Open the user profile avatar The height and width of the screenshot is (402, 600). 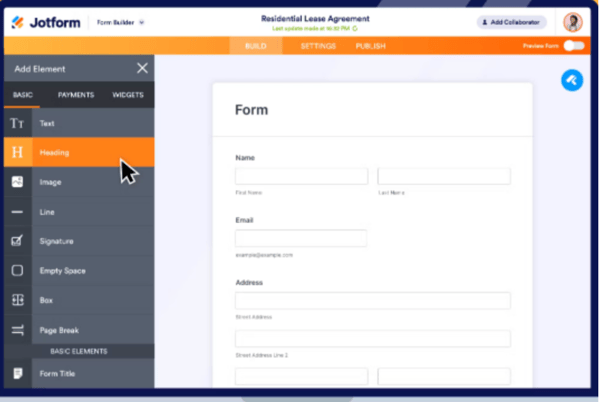pos(573,22)
